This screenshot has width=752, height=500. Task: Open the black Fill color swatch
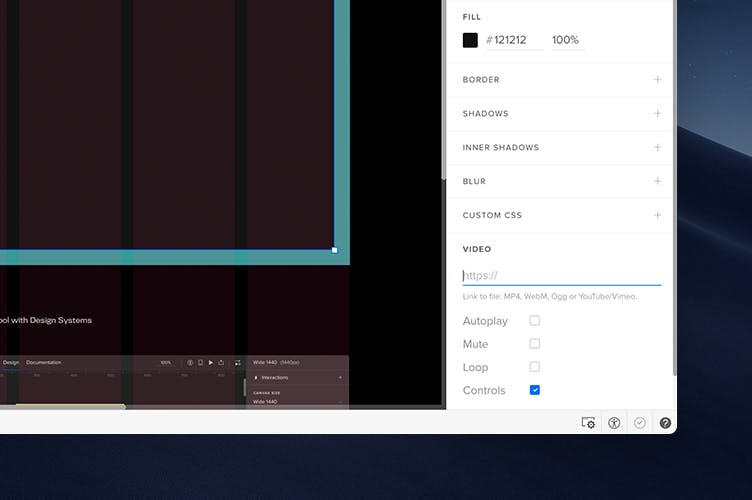tap(470, 40)
